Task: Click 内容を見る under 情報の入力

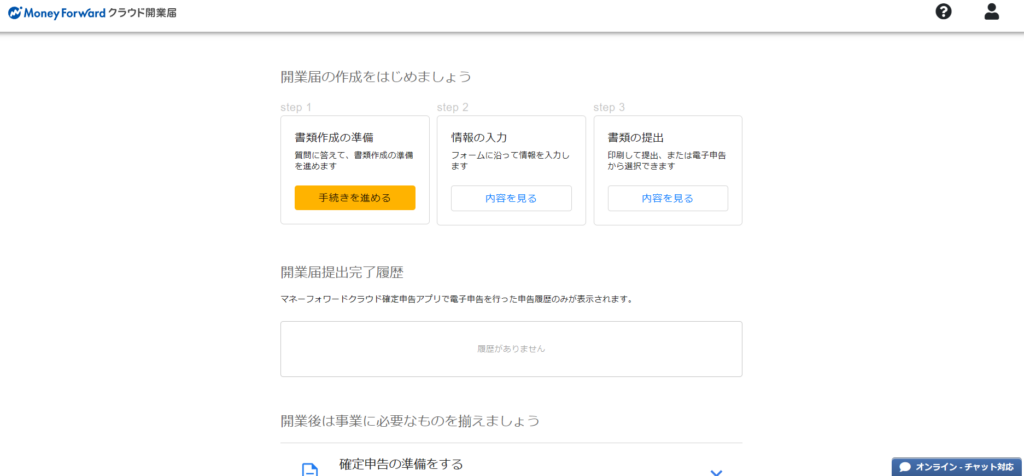Action: (x=511, y=198)
